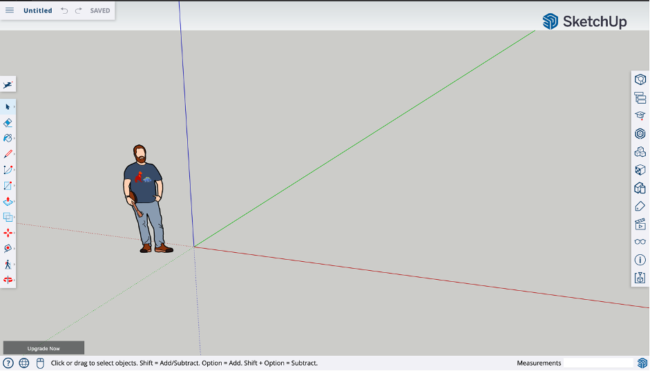The image size is (650, 371).
Task: Select the standing man figure
Action: coord(147,199)
